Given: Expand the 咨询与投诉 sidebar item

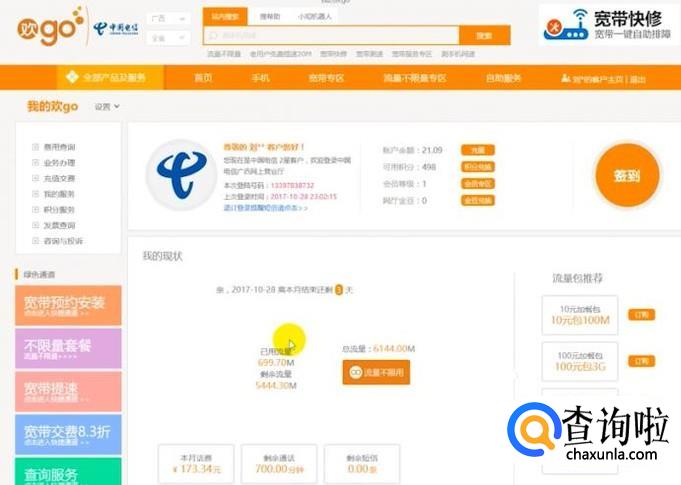Looking at the screenshot, I should 57,241.
